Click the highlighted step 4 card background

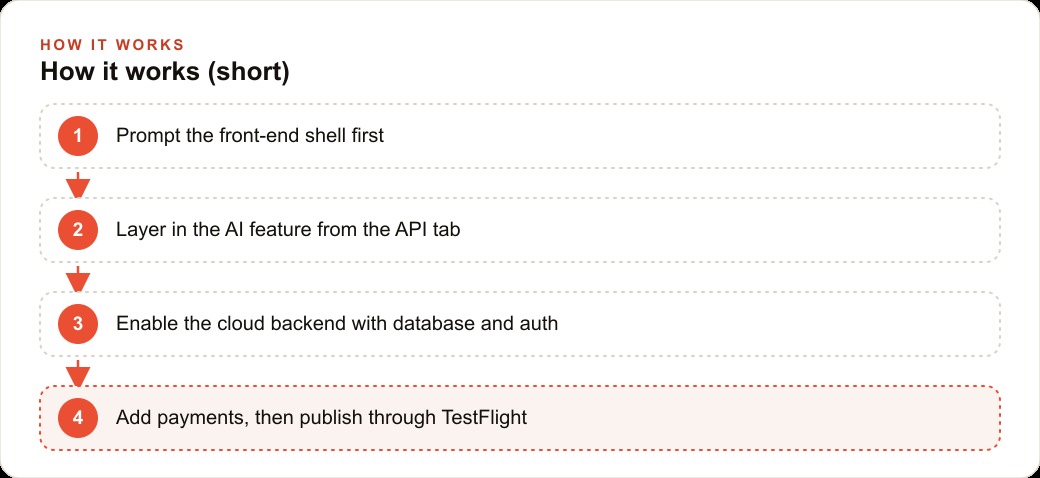point(520,418)
